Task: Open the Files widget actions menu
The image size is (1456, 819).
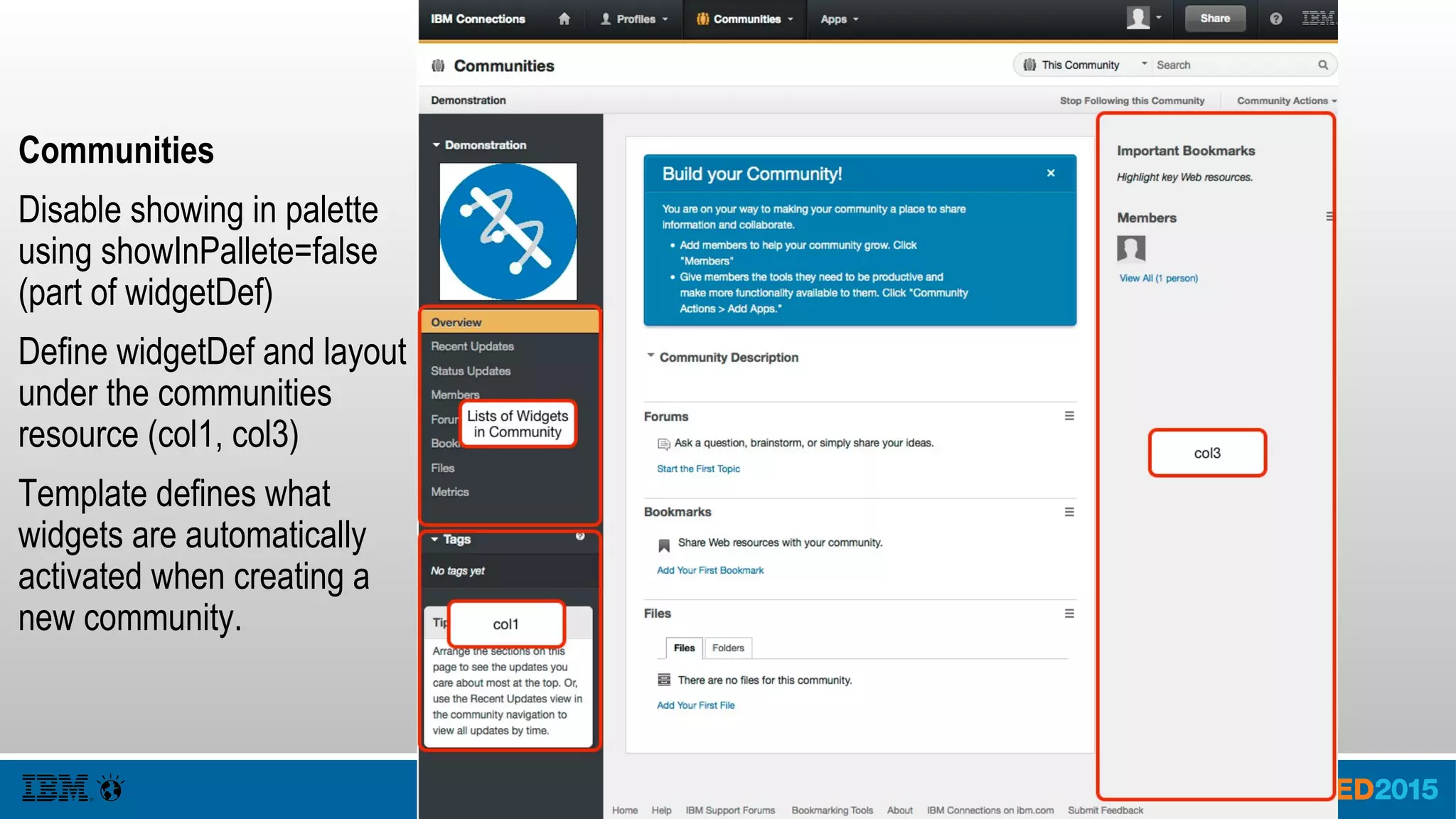Action: [x=1069, y=614]
